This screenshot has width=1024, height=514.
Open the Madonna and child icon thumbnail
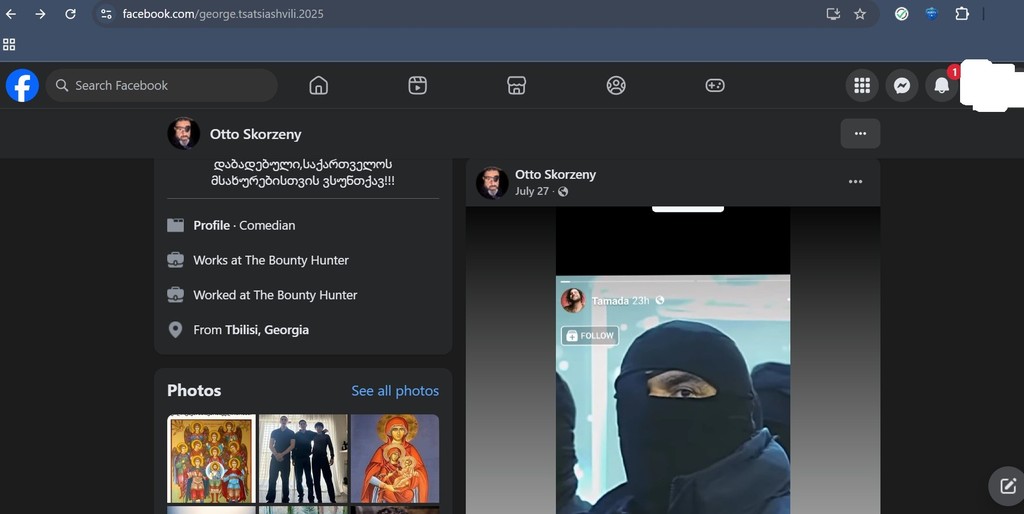(x=395, y=458)
